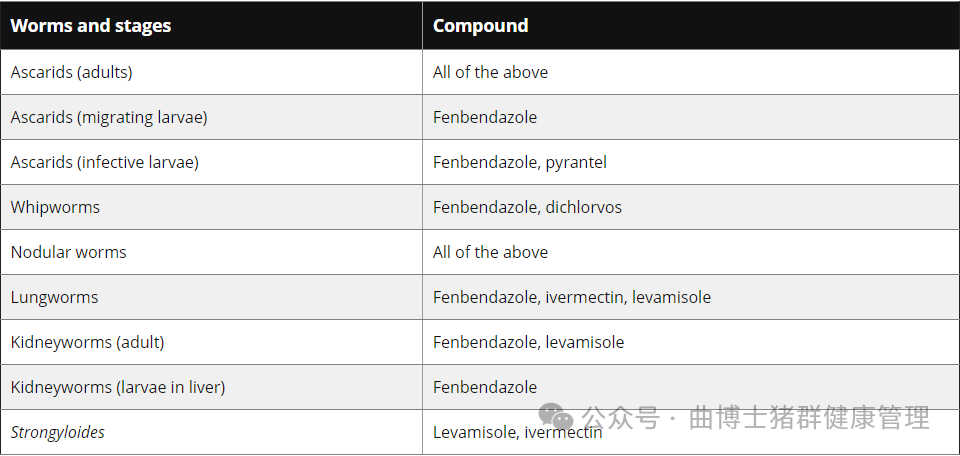This screenshot has height=456, width=960.
Task: Click 'Ascarids (infective larvae)' row label
Action: pyautogui.click(x=105, y=162)
